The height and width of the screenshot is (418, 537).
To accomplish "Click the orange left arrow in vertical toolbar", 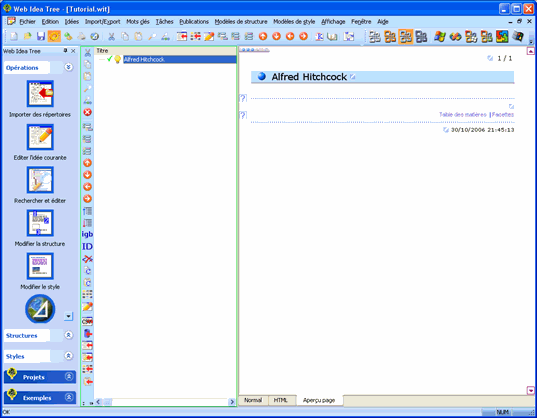I will [x=88, y=187].
